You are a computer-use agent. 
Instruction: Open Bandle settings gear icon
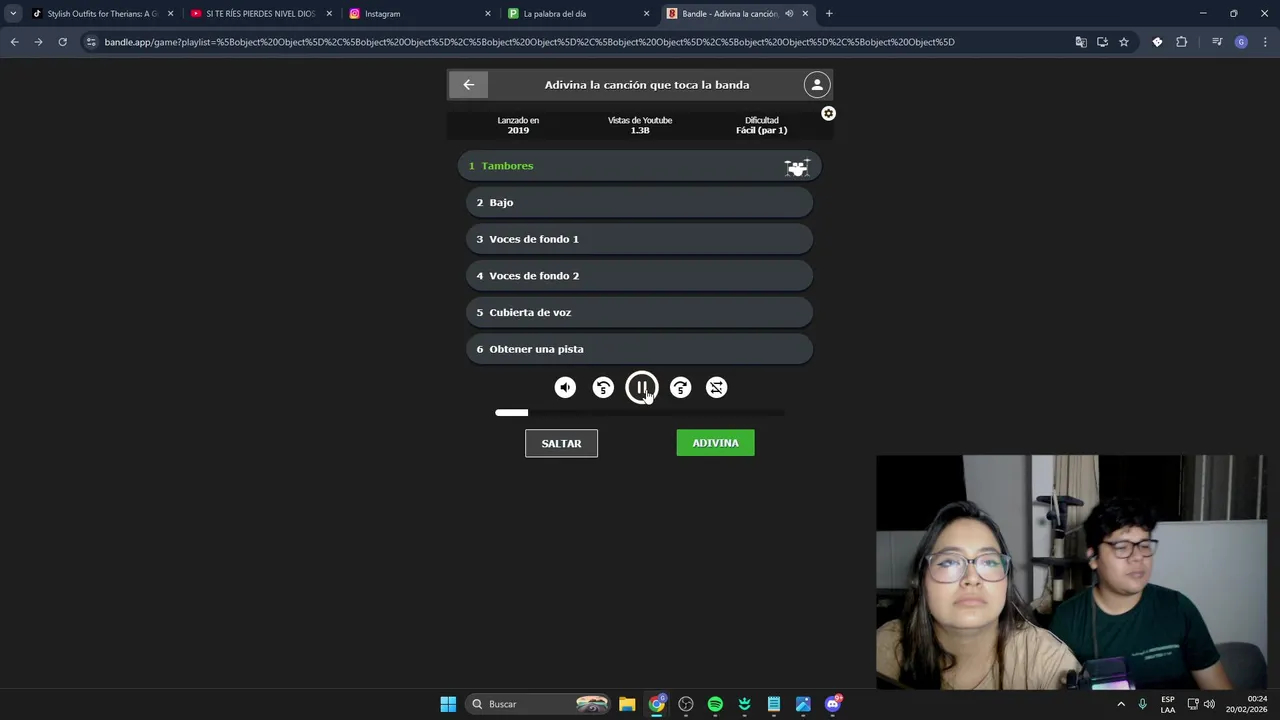pyautogui.click(x=828, y=114)
